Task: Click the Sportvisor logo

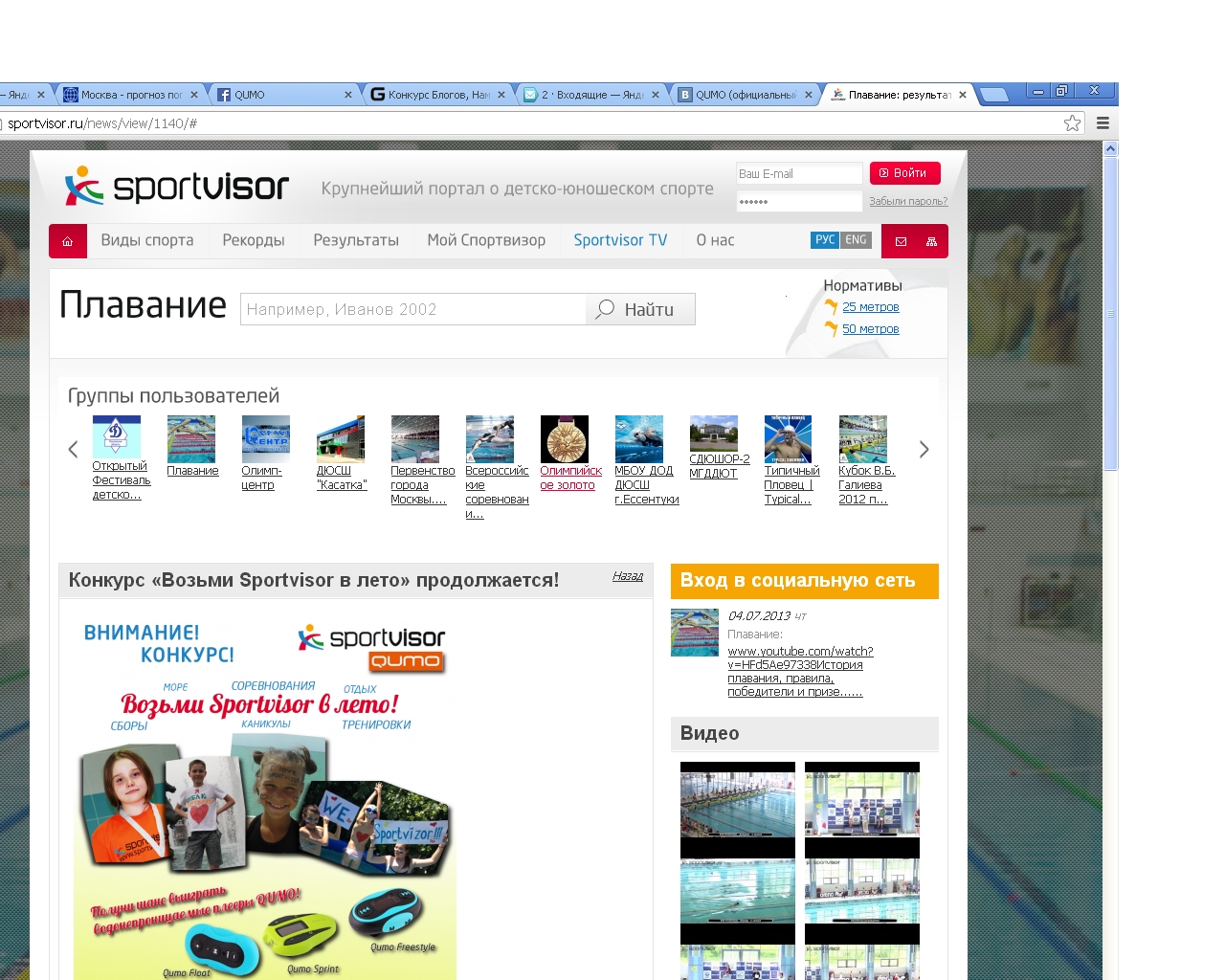Action: pos(176,186)
